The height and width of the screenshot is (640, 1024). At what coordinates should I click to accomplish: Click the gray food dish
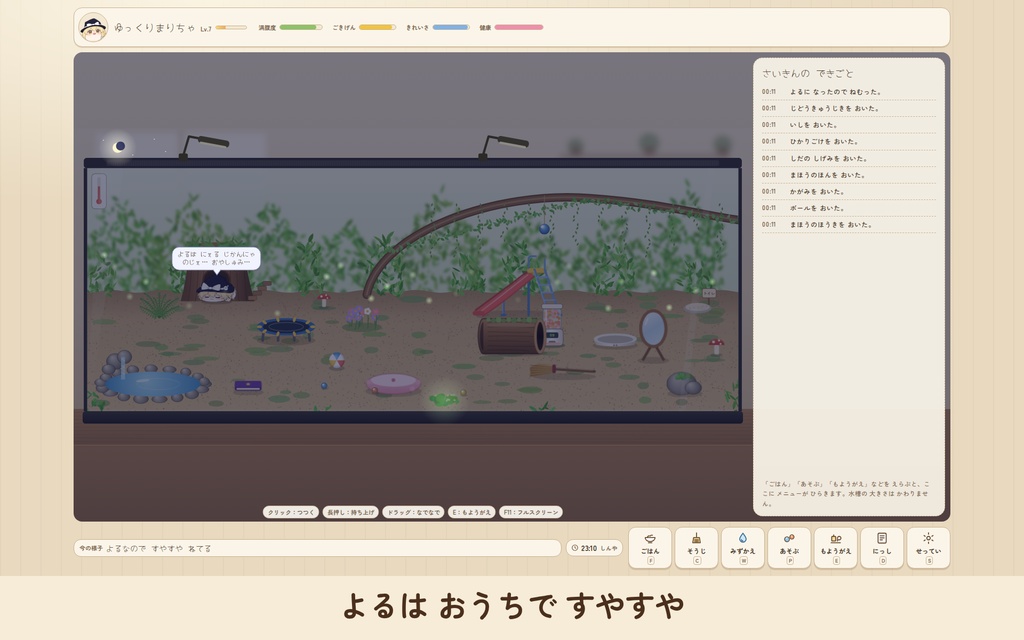(x=615, y=340)
